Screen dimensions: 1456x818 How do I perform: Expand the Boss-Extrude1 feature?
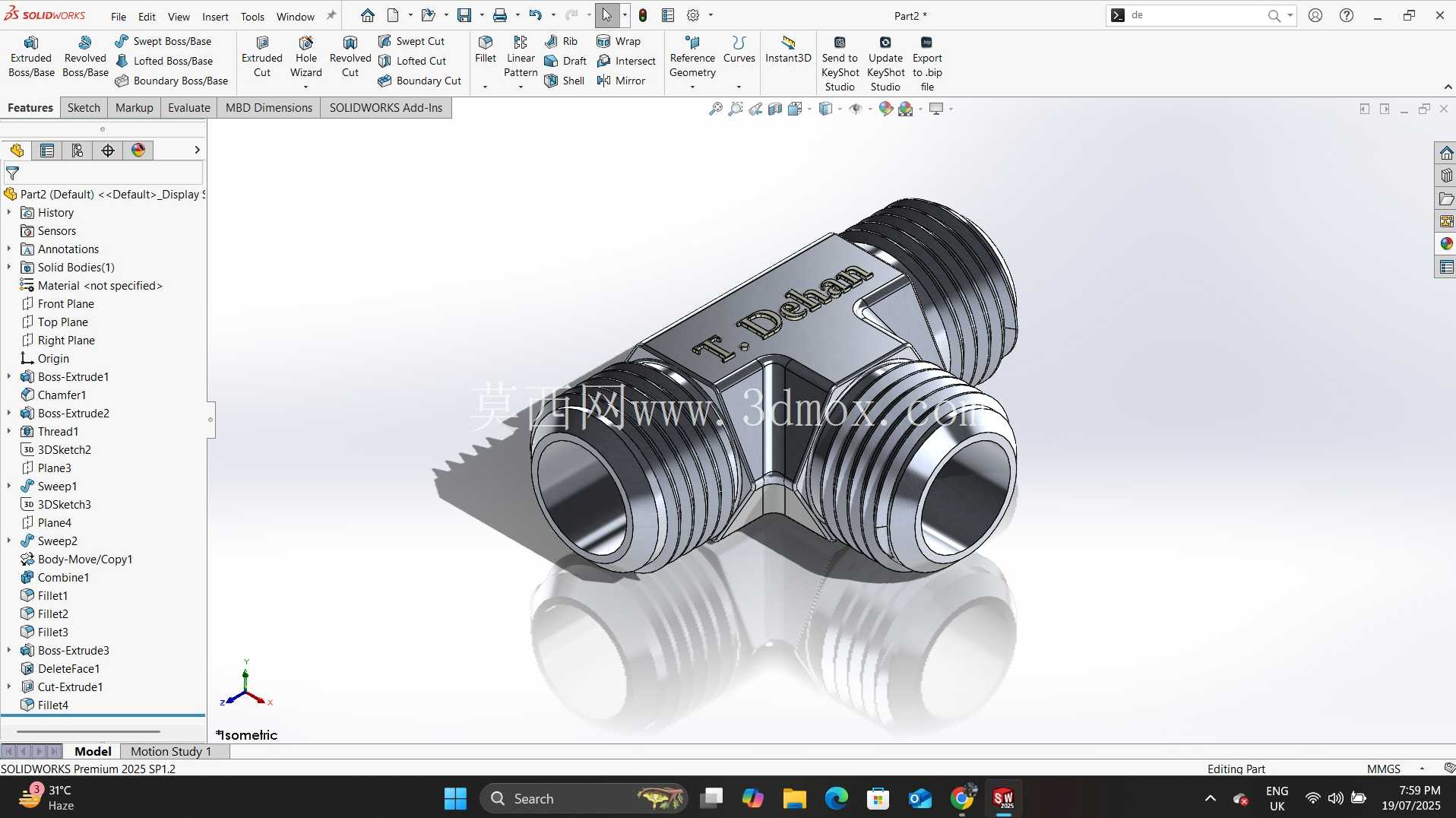[8, 377]
